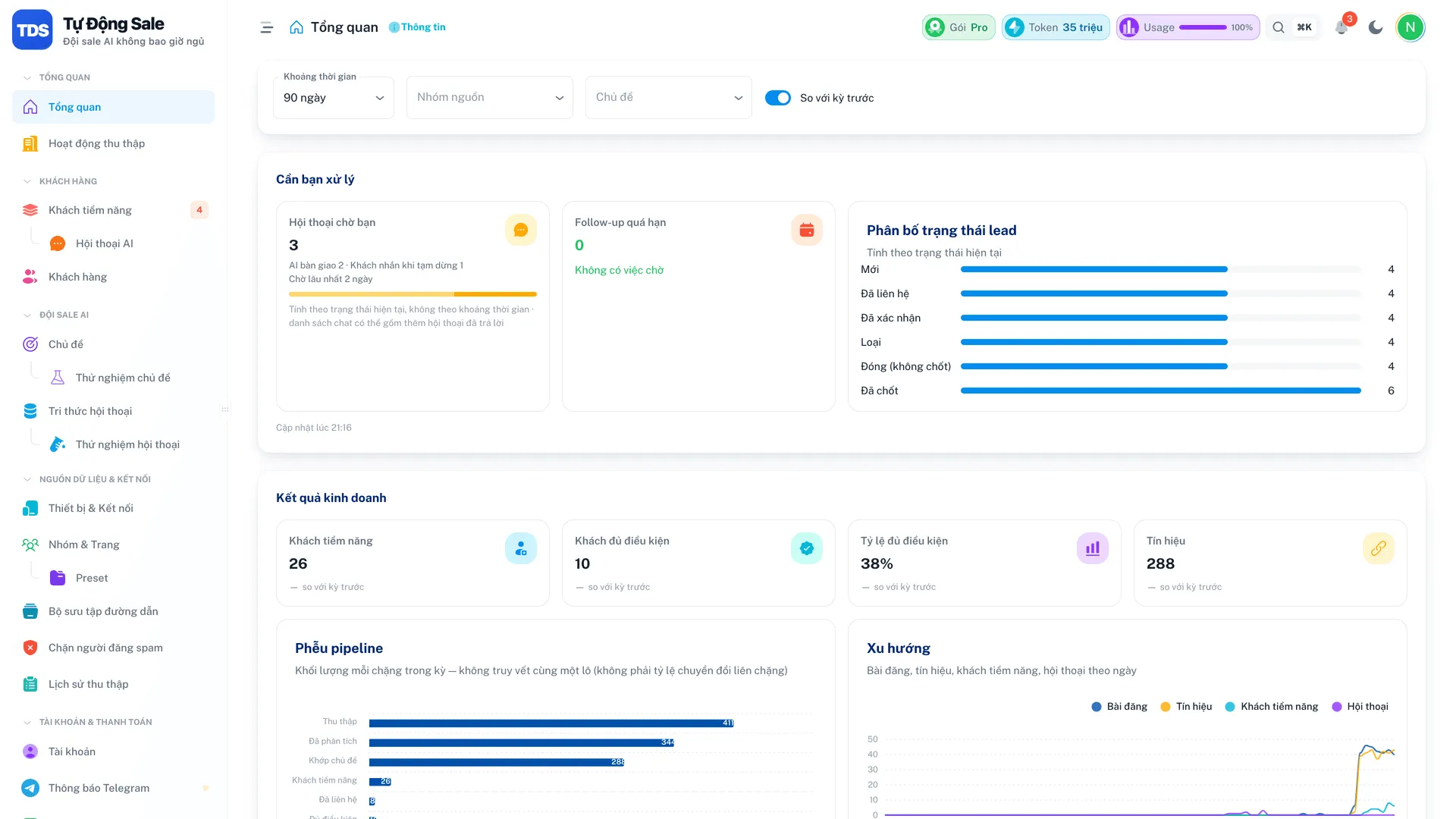This screenshot has width=1456, height=819.
Task: Click the link icon on Tín hiệu card
Action: click(x=1379, y=548)
